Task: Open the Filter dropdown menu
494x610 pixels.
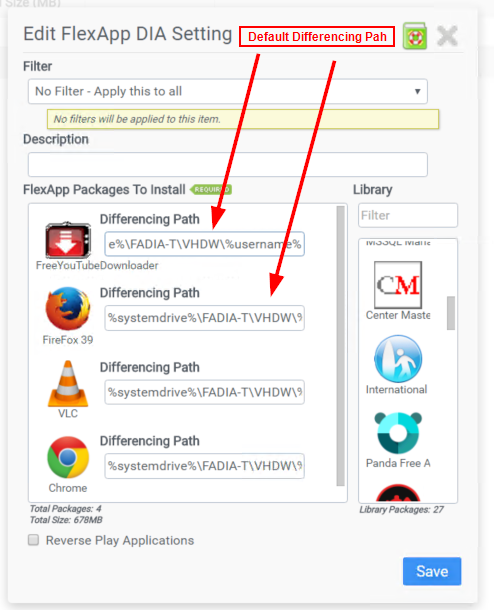Action: [x=228, y=91]
